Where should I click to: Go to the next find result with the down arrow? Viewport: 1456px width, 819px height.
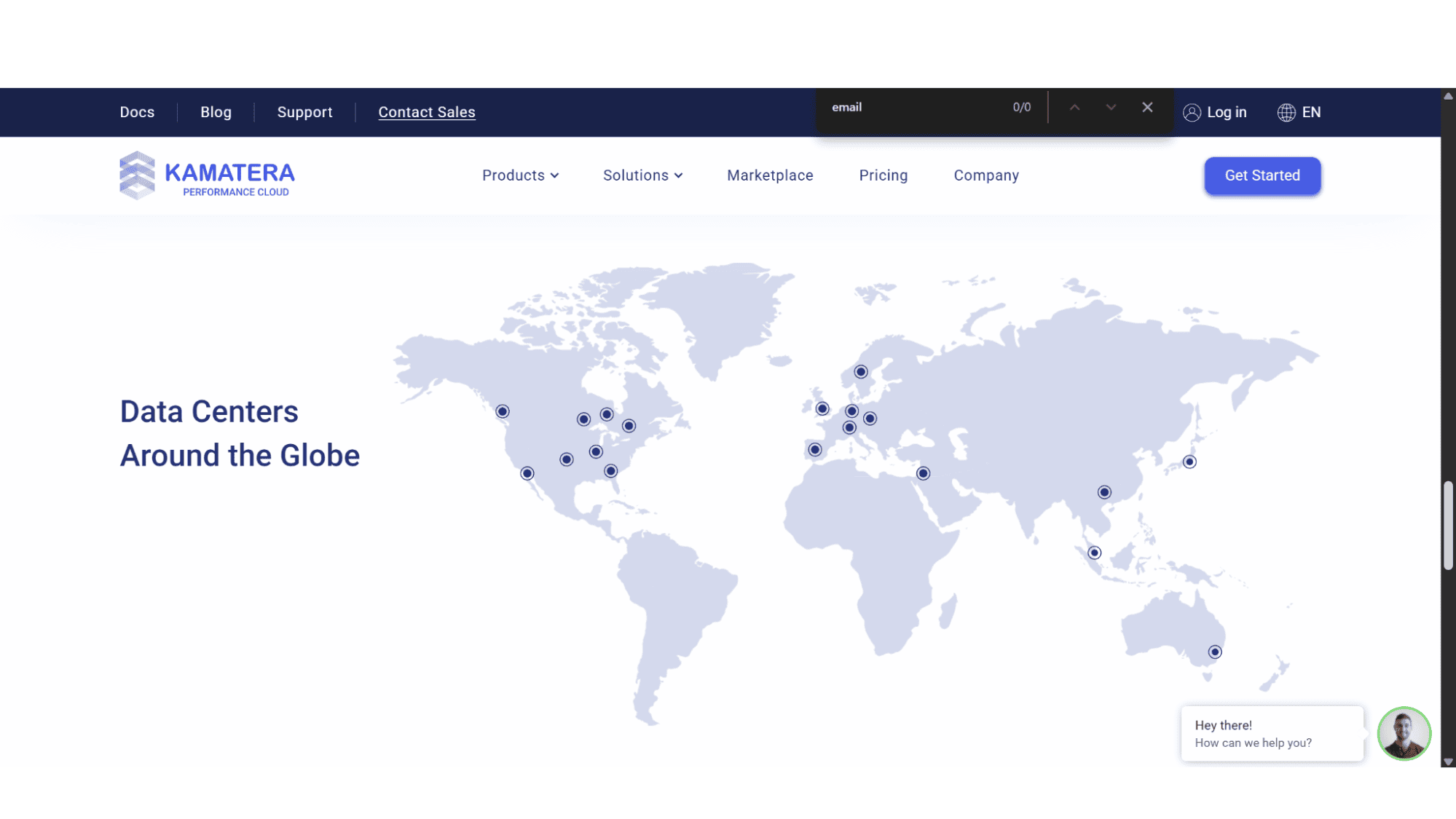coord(1111,107)
